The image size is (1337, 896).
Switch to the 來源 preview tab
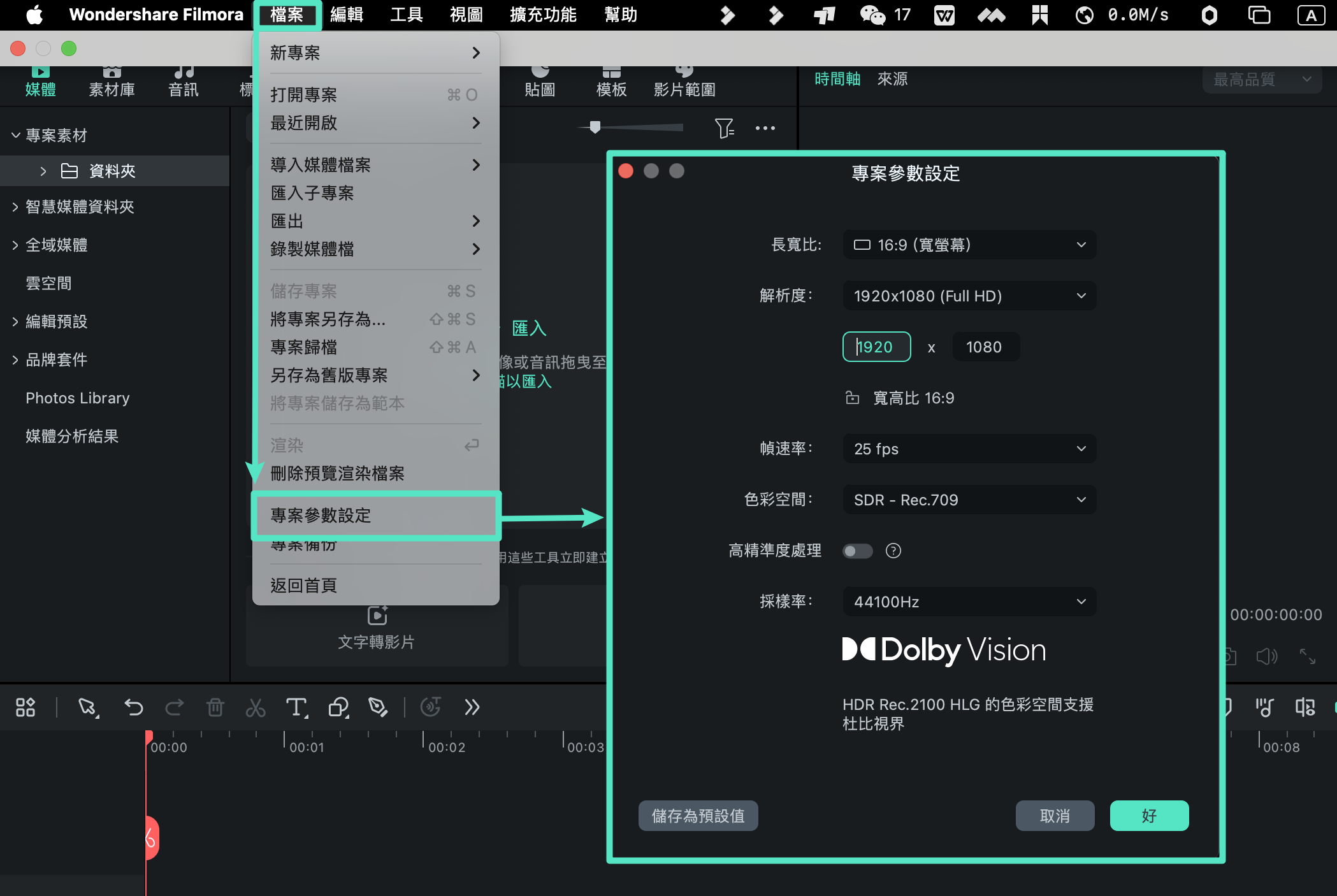tap(892, 79)
